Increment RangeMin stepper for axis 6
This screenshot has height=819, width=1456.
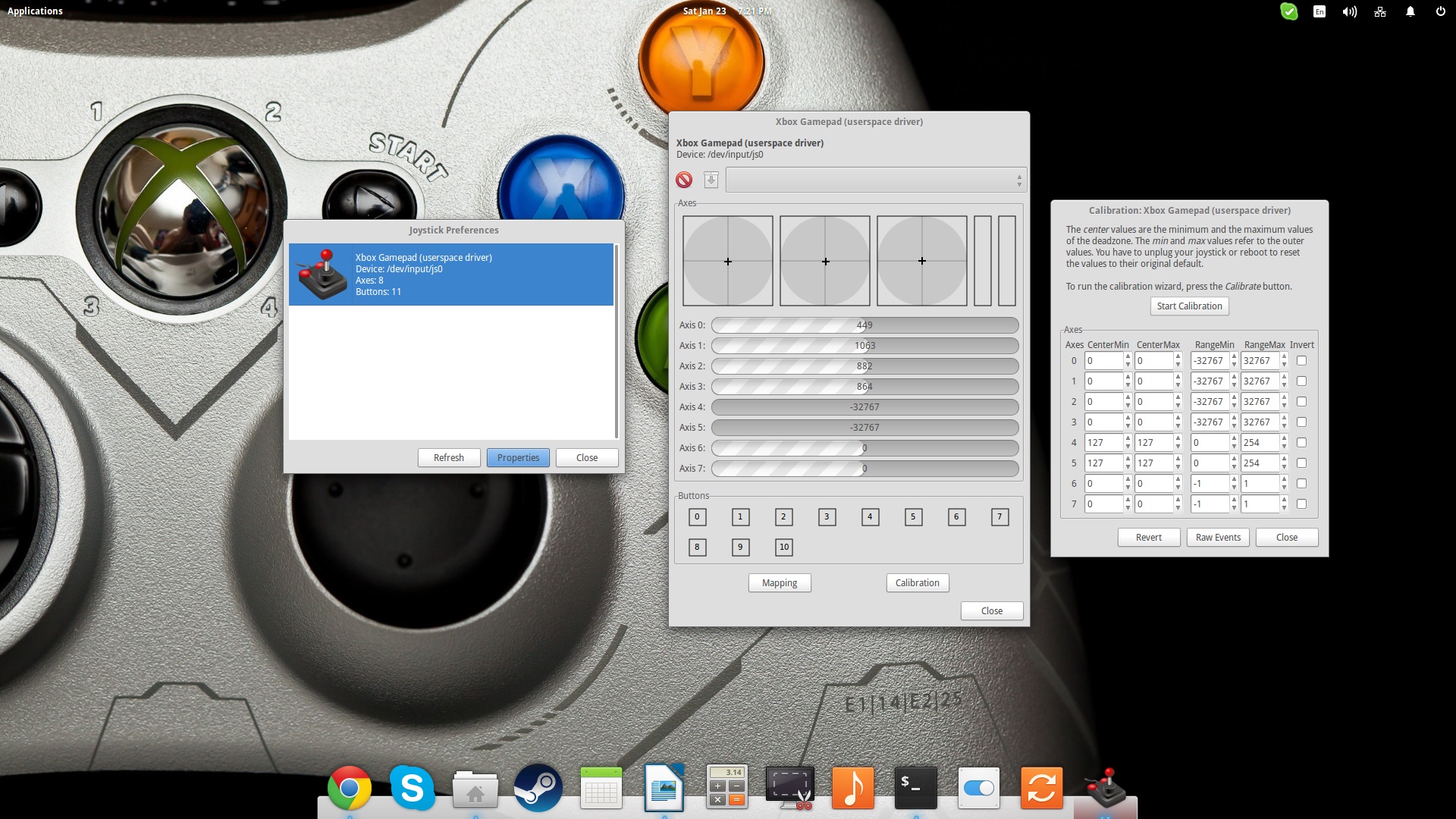[1234, 479]
